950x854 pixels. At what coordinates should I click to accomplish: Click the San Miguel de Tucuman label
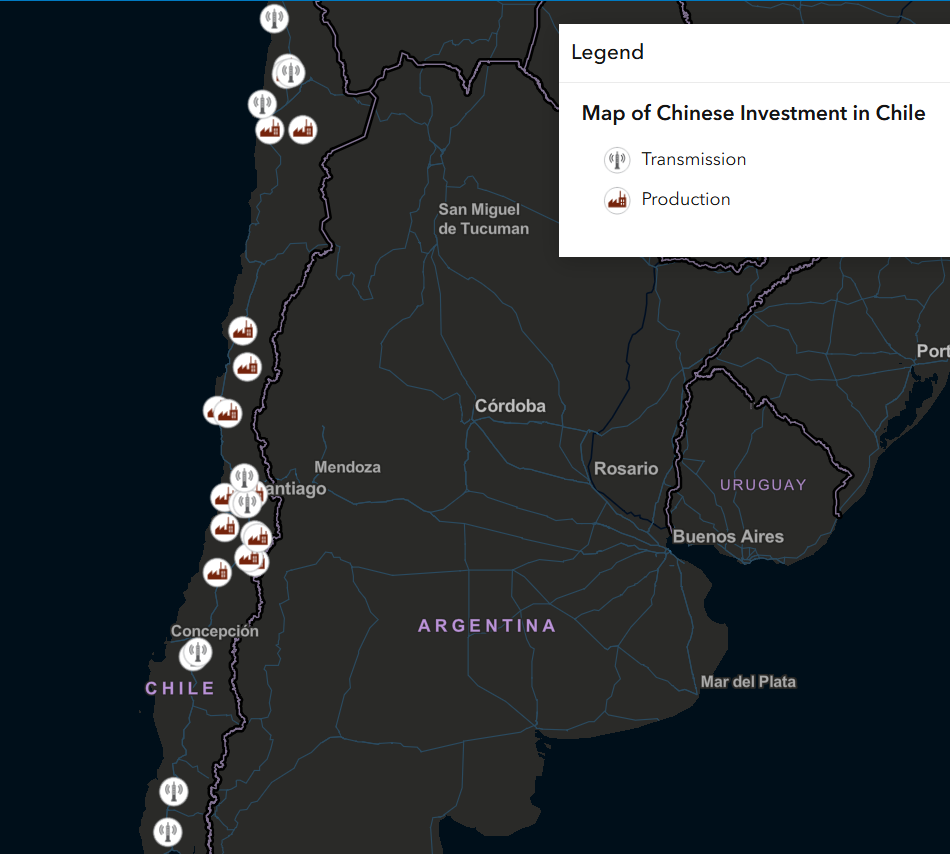tap(483, 219)
